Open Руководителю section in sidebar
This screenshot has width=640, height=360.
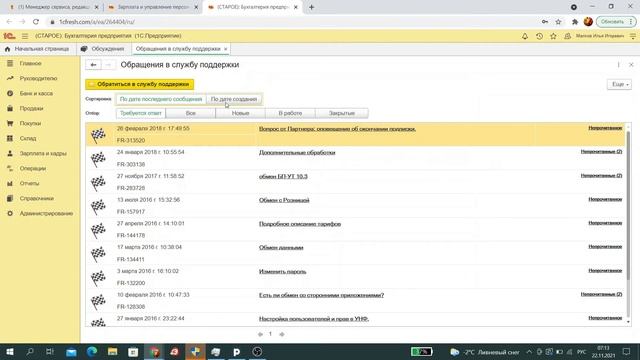(x=38, y=78)
